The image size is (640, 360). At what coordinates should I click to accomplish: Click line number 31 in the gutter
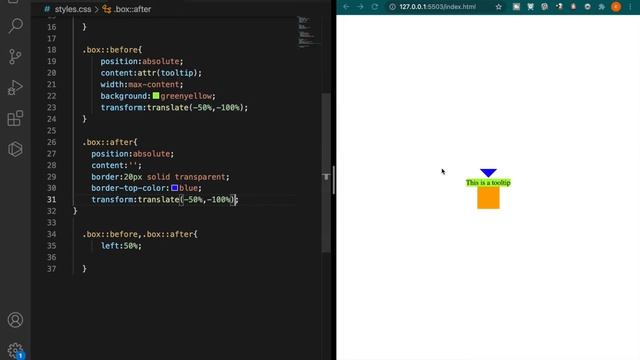click(51, 200)
